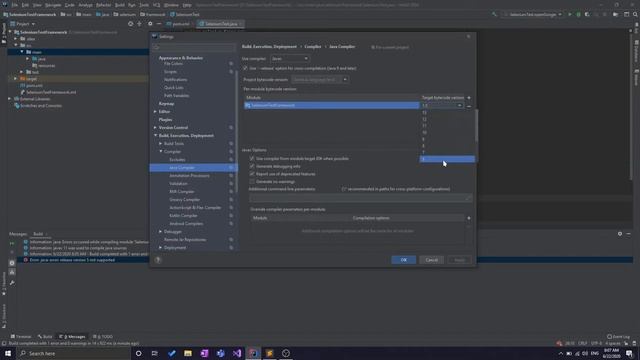
Task: Open the Sublime Text icon on taskbar
Action: (269, 353)
